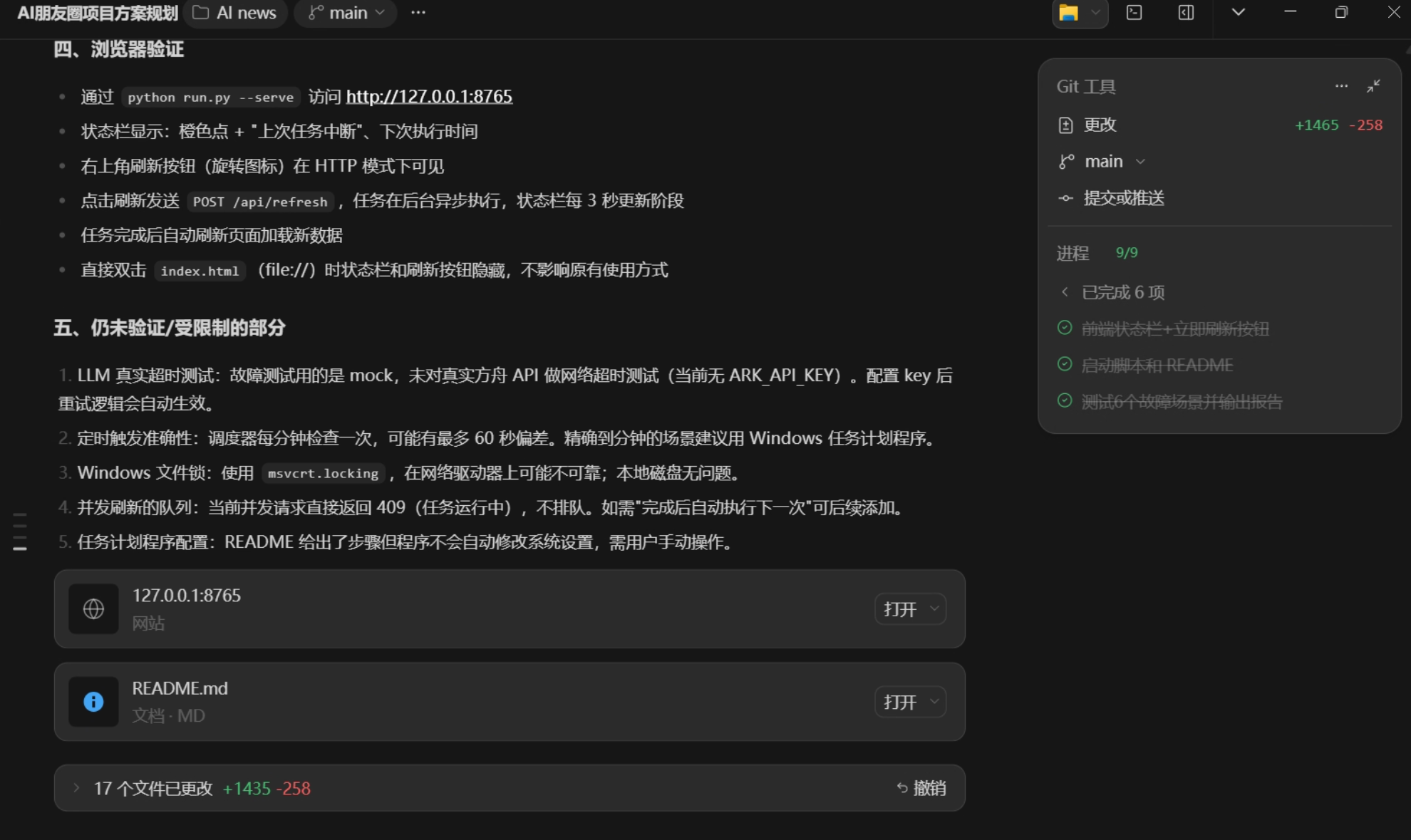Viewport: 1411px width, 840px height.
Task: Click the index.html code snippet
Action: pos(200,271)
